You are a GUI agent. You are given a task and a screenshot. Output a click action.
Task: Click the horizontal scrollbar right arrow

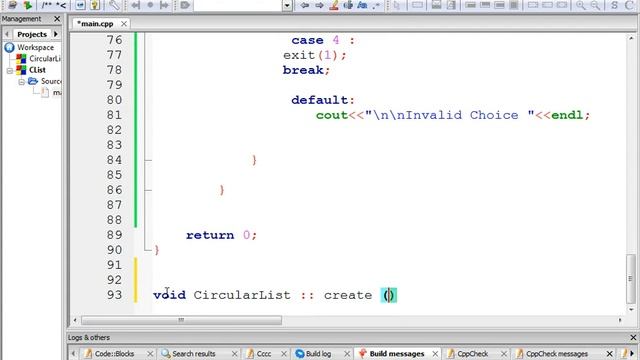[620, 320]
